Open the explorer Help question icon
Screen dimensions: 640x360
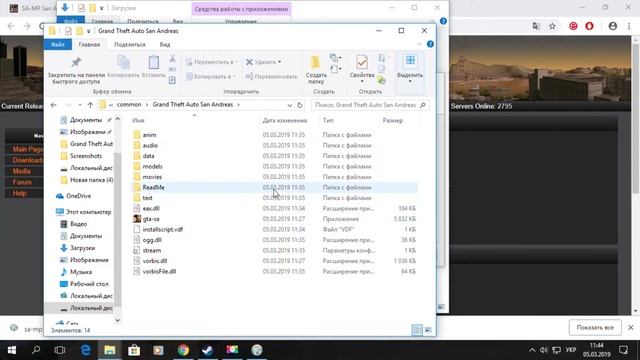pos(430,44)
